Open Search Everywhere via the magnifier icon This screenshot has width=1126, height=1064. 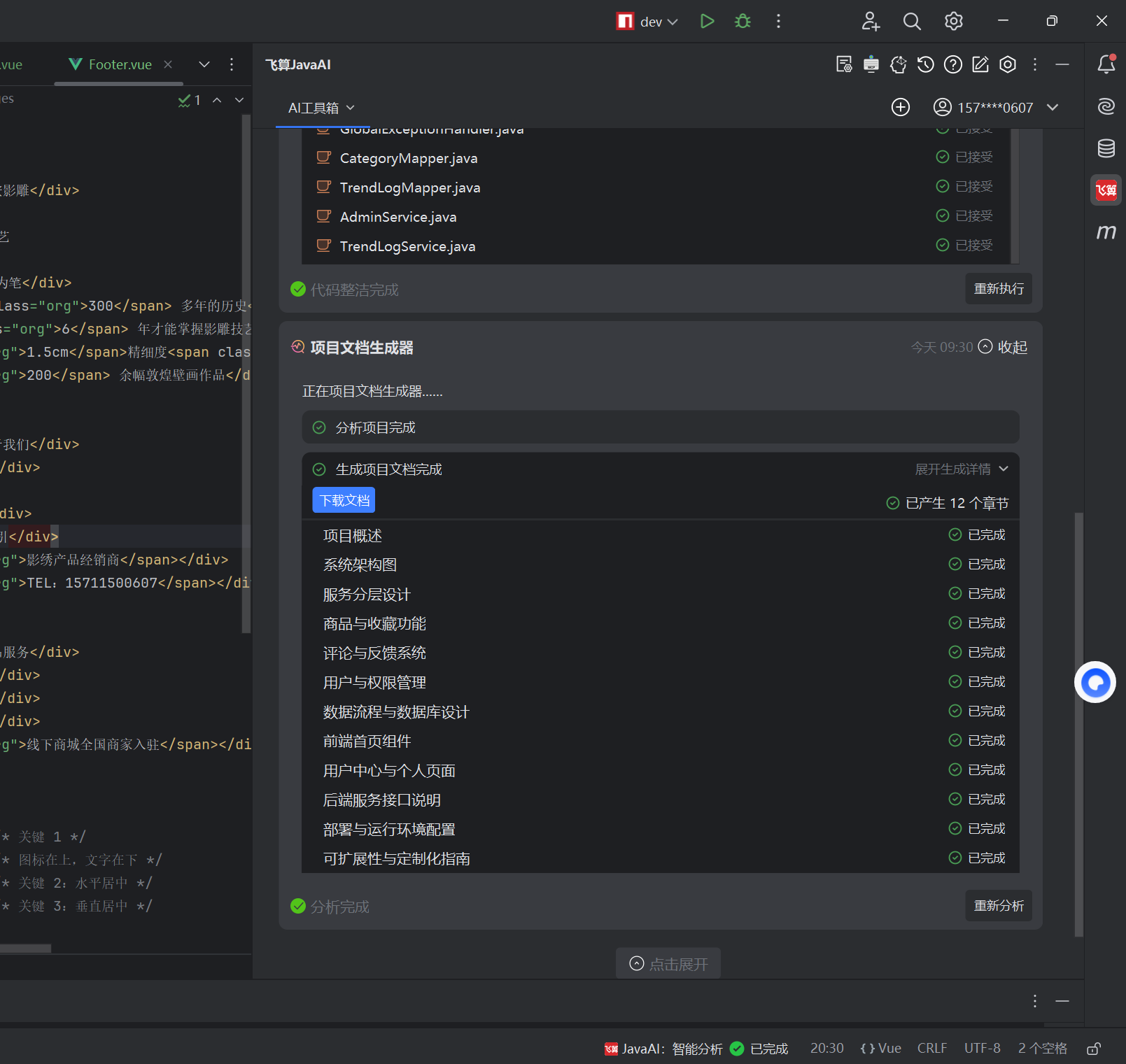point(912,21)
